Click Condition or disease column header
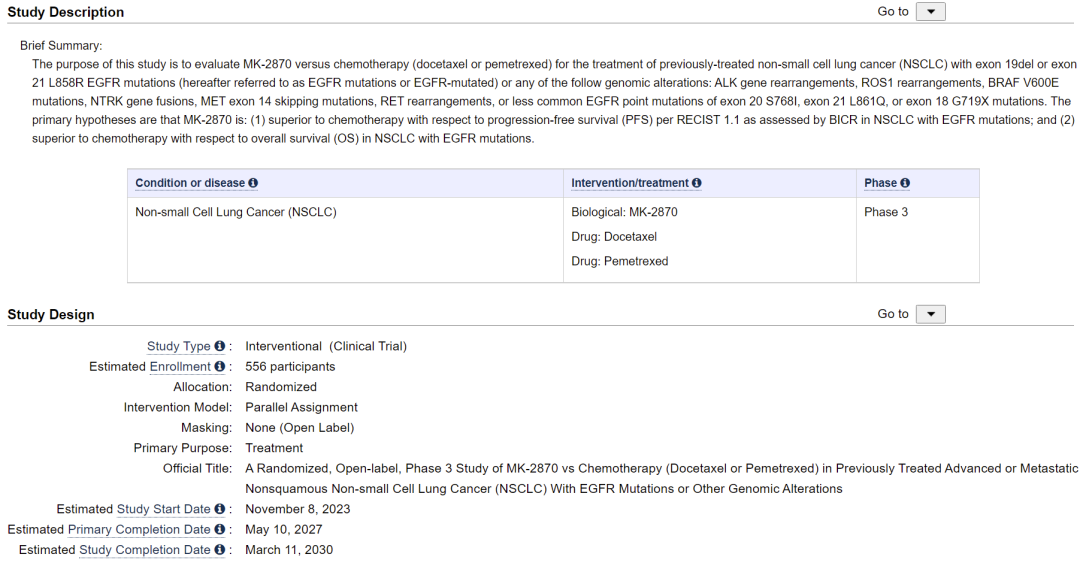 pos(190,183)
